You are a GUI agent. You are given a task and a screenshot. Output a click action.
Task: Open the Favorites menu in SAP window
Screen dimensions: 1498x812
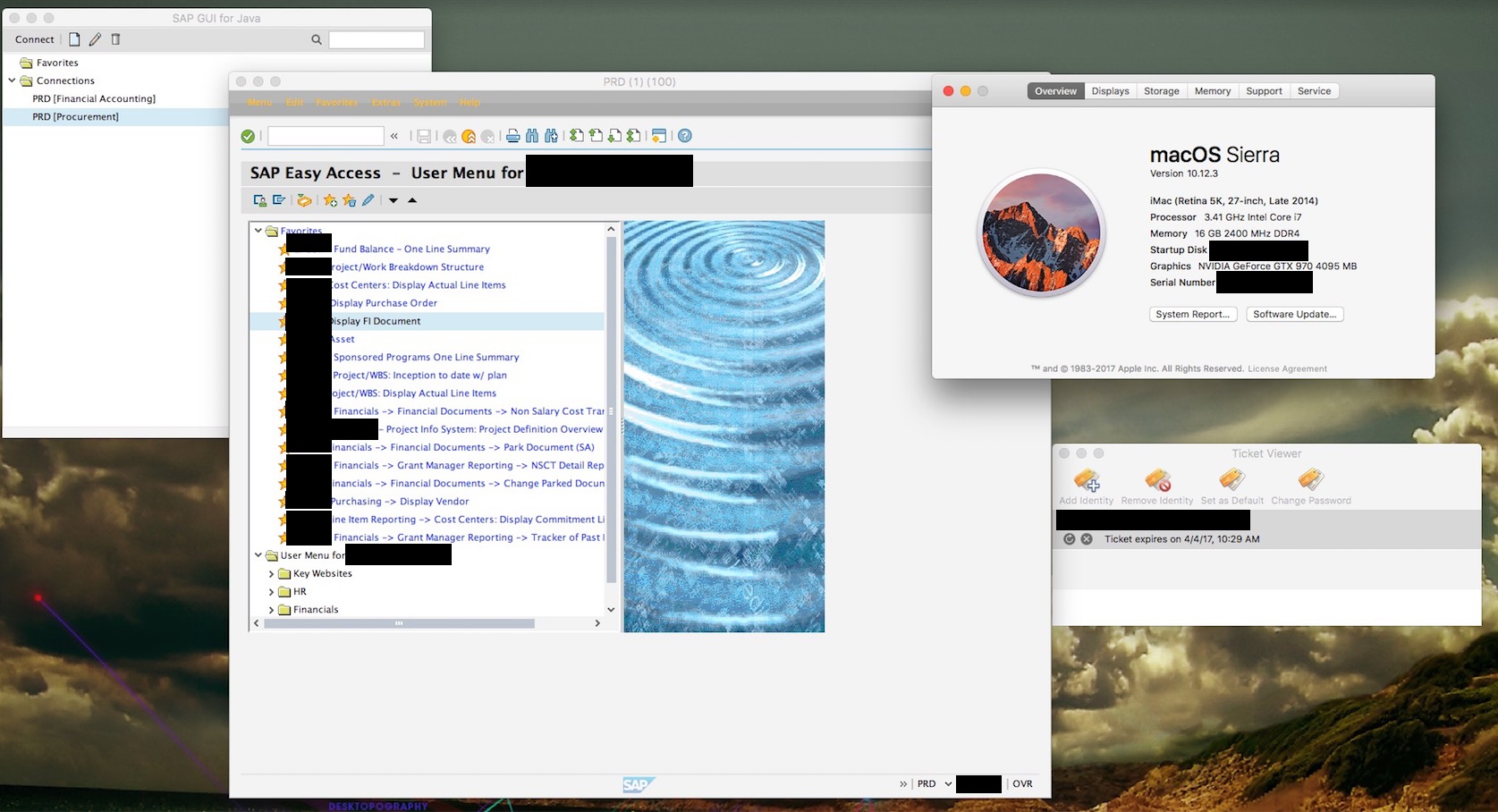[x=337, y=103]
